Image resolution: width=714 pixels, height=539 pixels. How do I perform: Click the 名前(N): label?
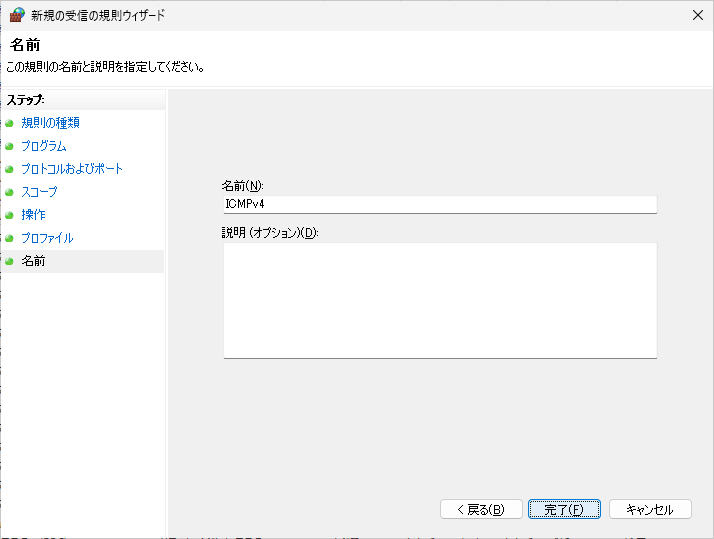click(x=243, y=186)
